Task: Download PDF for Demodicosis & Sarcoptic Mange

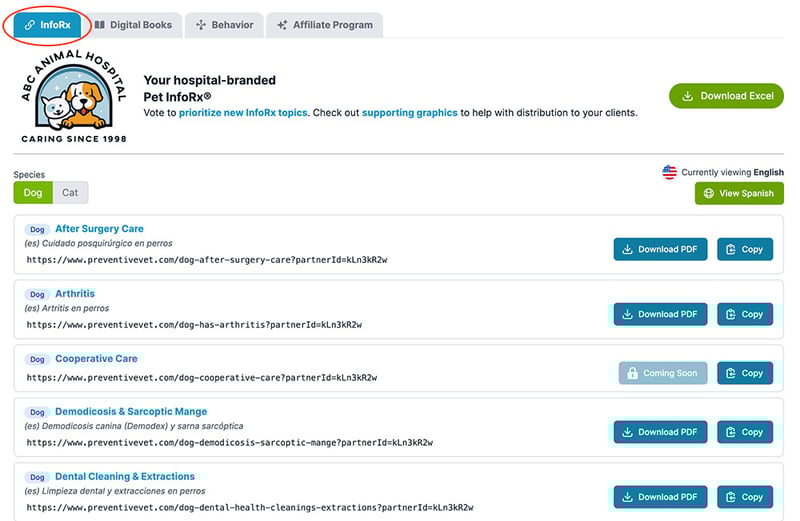Action: point(660,432)
